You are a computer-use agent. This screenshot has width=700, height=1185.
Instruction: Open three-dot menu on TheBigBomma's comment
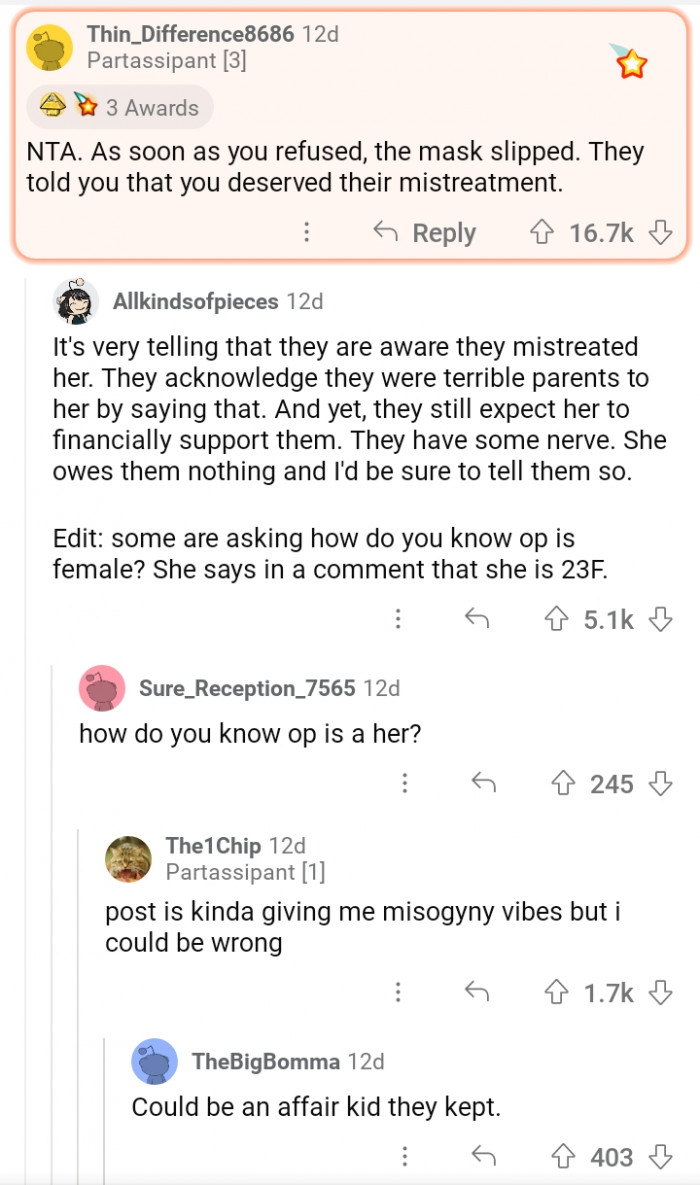[405, 1157]
